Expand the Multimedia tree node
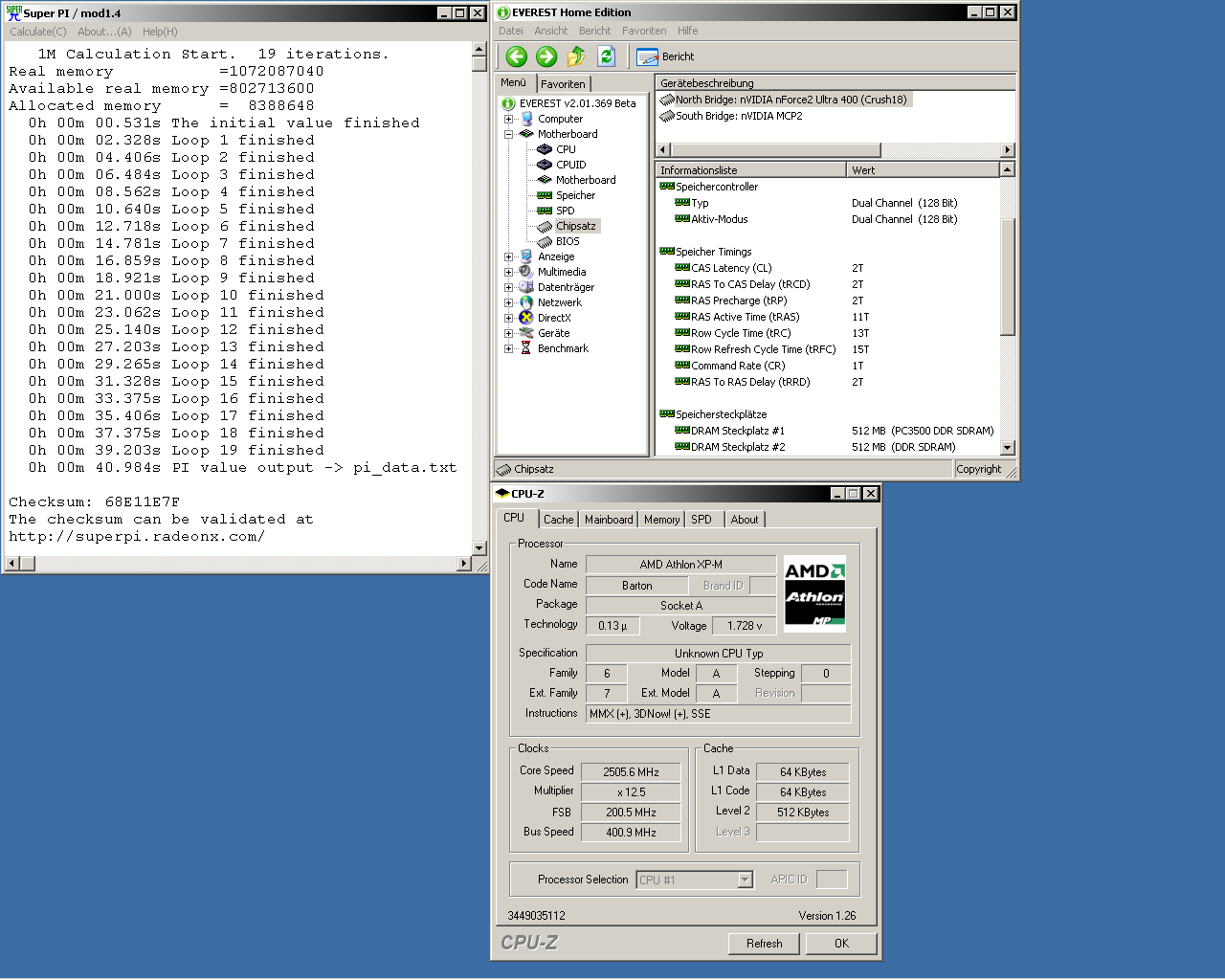Screen dimensions: 1225x980 [509, 272]
